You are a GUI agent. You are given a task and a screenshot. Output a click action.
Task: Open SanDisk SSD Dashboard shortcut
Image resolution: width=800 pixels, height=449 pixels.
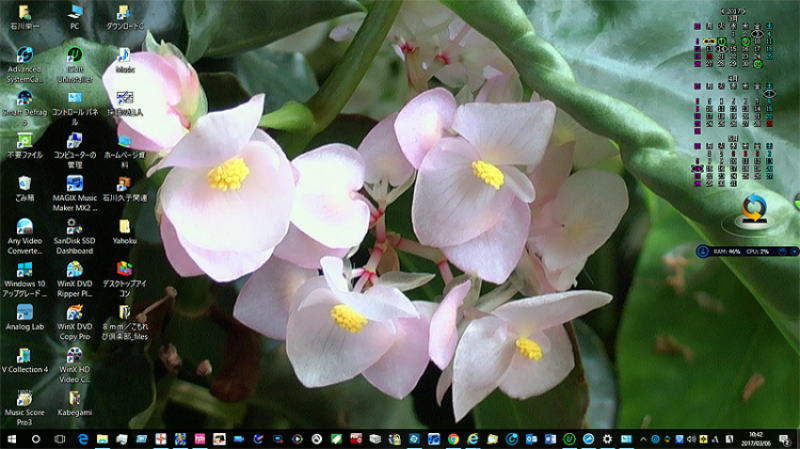tap(74, 227)
